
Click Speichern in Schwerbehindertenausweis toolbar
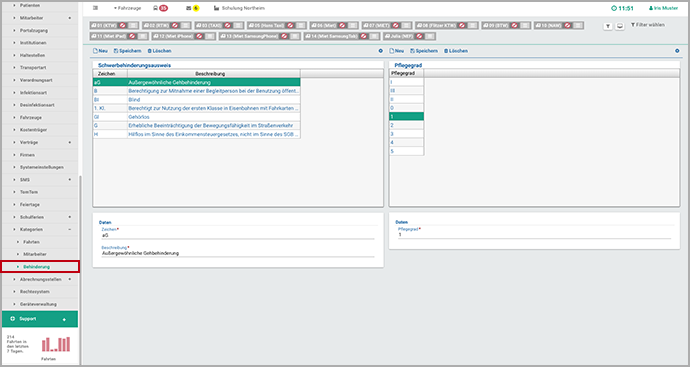pos(128,51)
